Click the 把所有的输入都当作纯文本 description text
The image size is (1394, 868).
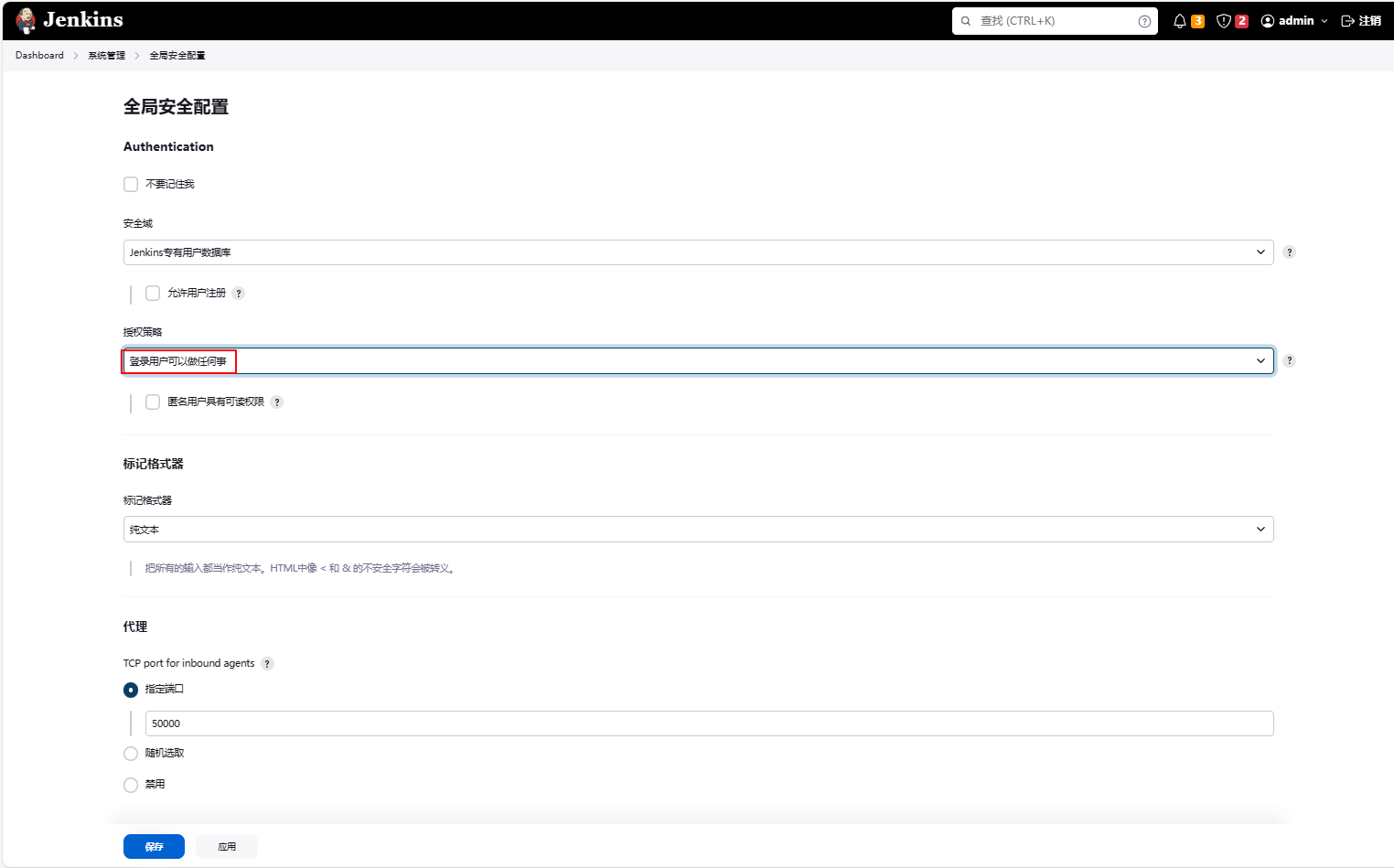coord(300,568)
